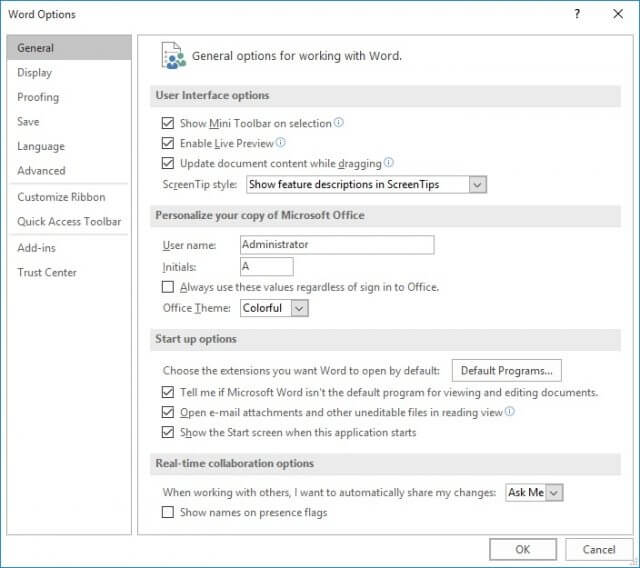640x568 pixels.
Task: Click info icon next to Enable Live Preview
Action: point(280,142)
